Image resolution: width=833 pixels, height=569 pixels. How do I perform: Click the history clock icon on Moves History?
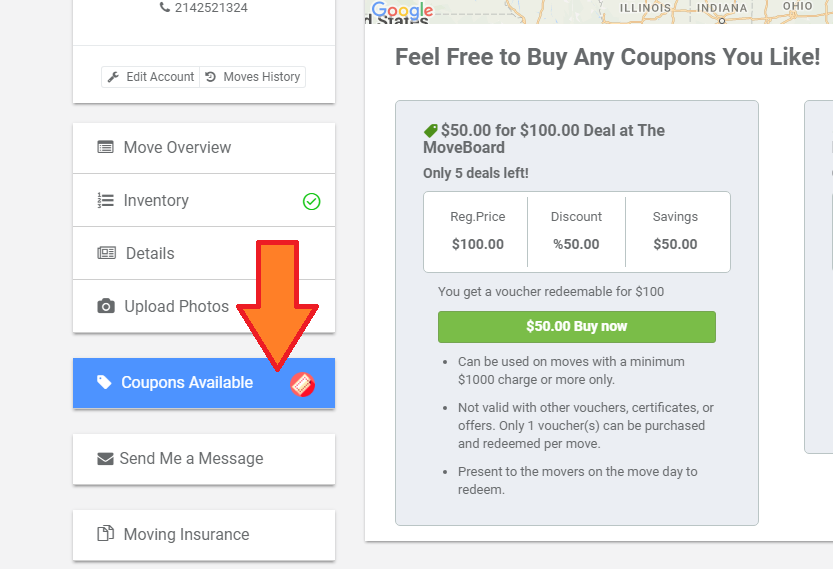(x=211, y=77)
